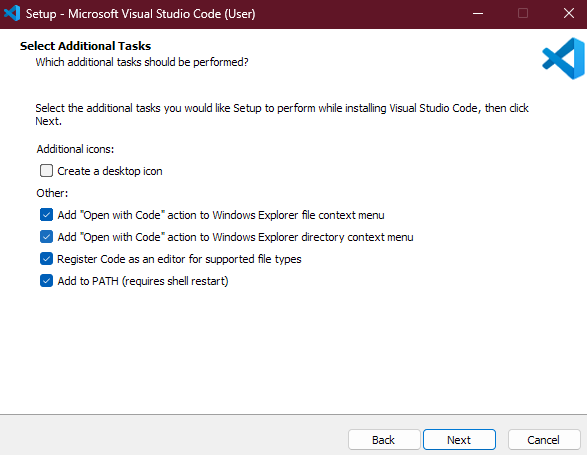This screenshot has height=455, width=587.
Task: Cancel the Visual Studio Code setup
Action: [544, 440]
